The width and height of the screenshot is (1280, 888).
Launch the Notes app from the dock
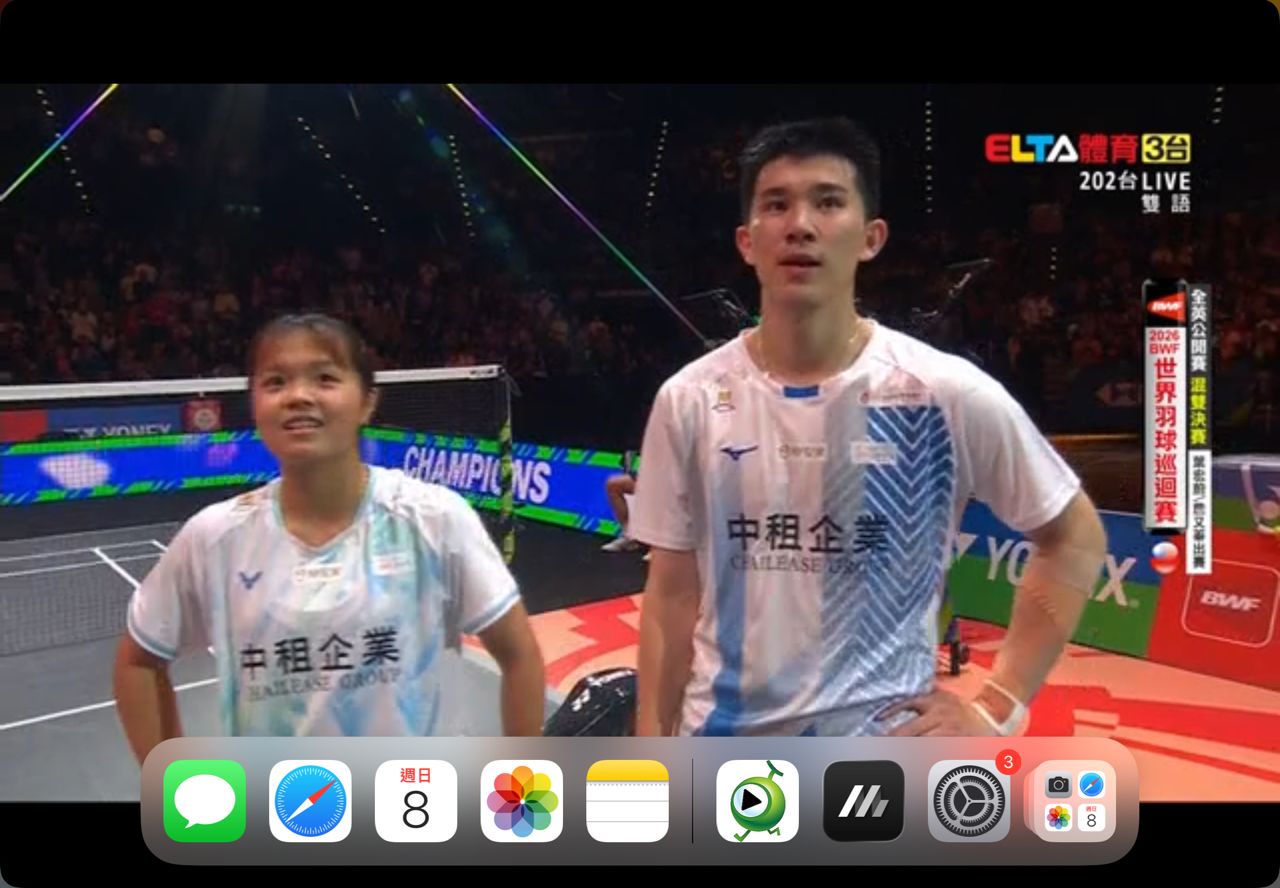tap(627, 801)
